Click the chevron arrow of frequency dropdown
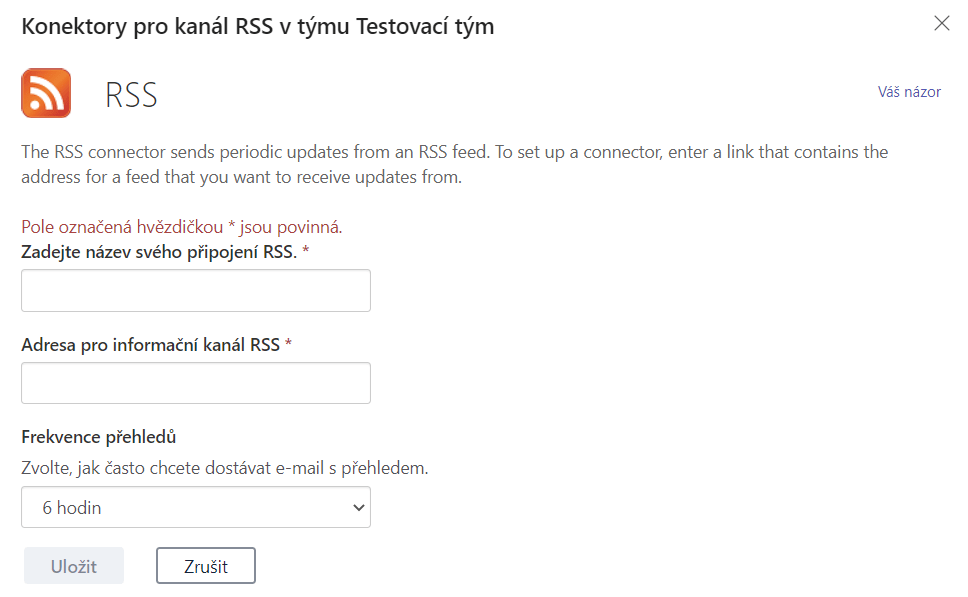 point(360,507)
